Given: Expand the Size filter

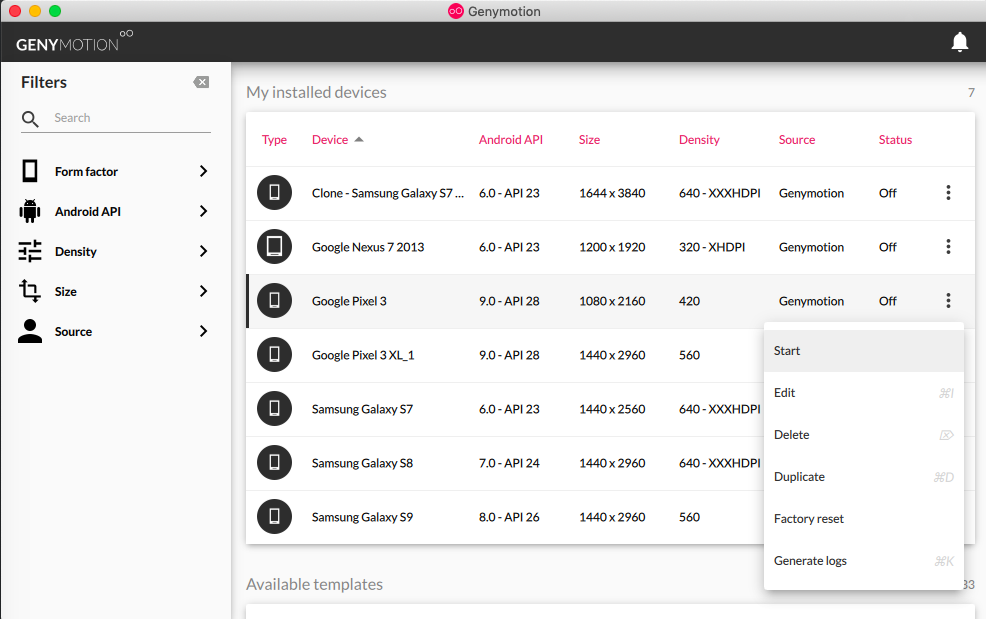Looking at the screenshot, I should (203, 291).
